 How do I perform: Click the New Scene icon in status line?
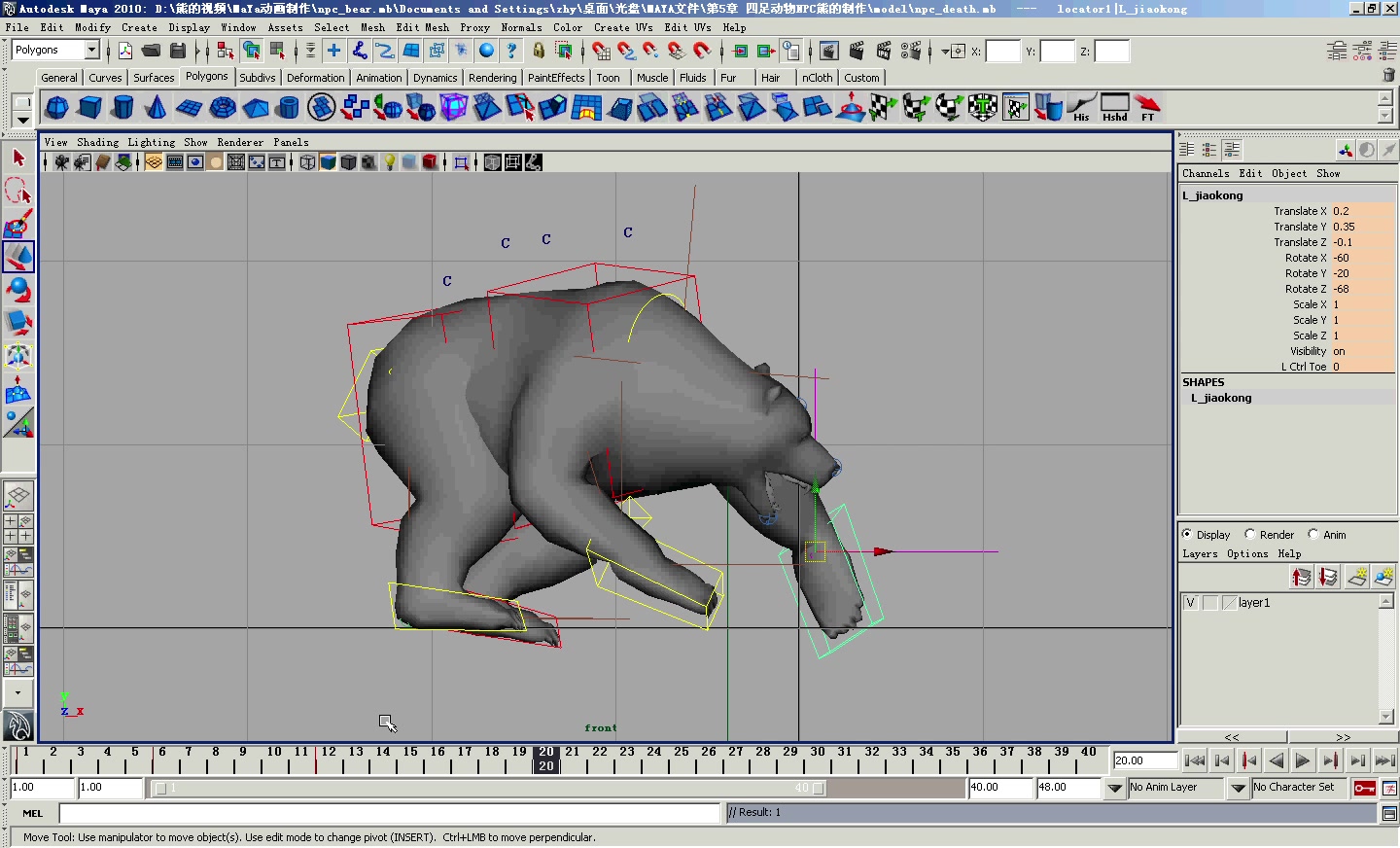pos(125,51)
